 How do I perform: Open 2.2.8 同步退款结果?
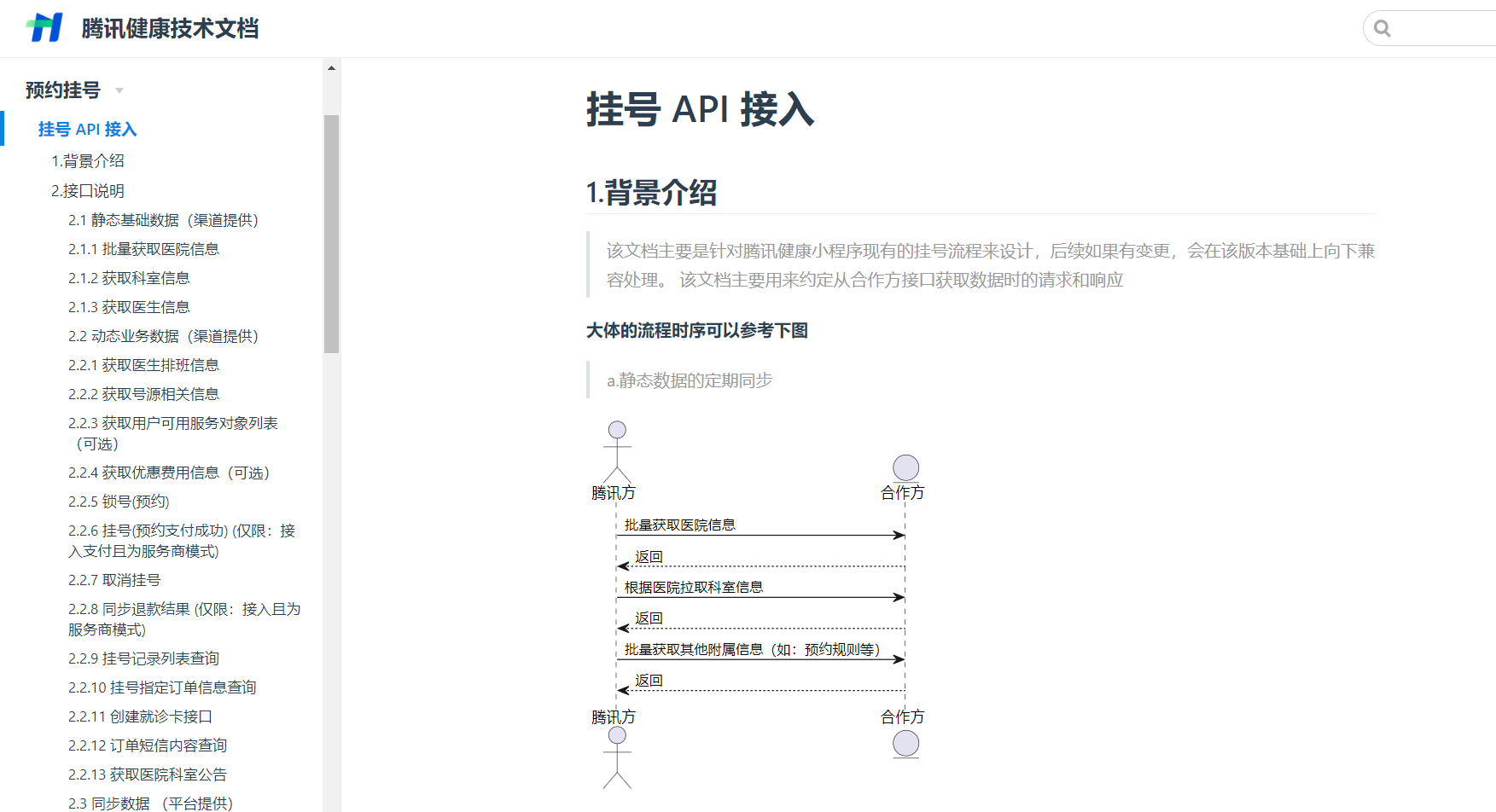184,619
